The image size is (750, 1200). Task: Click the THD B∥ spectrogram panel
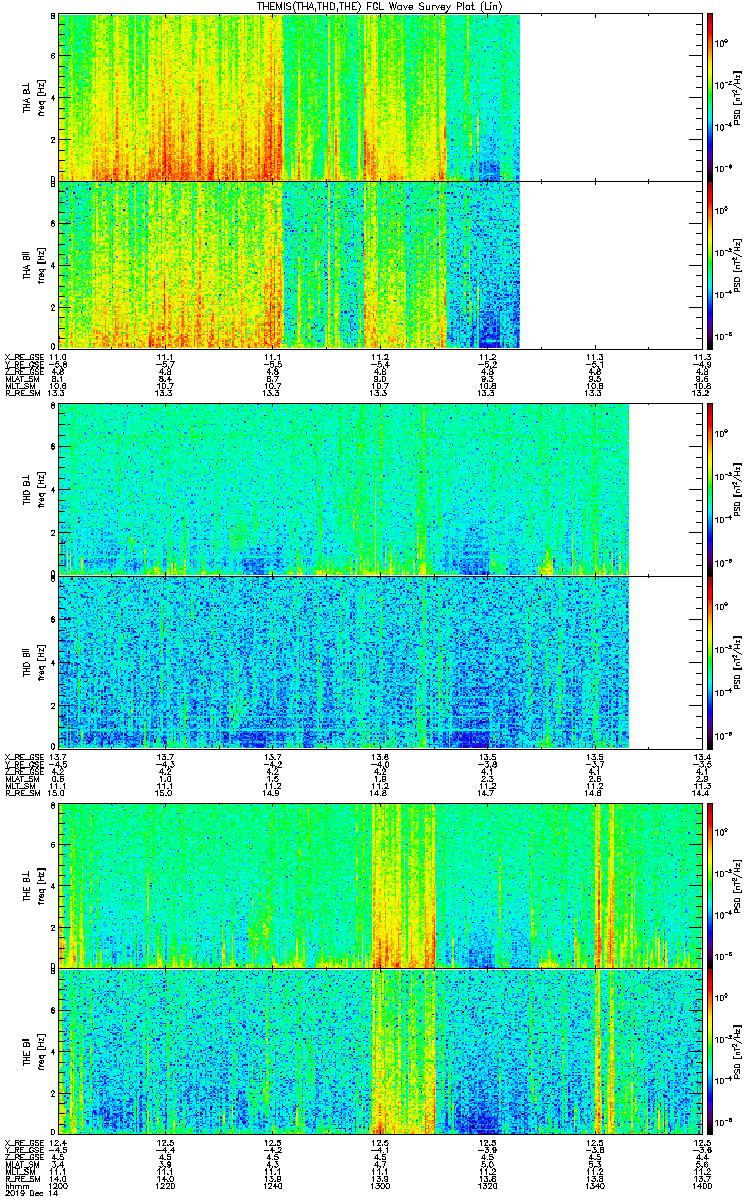380,662
